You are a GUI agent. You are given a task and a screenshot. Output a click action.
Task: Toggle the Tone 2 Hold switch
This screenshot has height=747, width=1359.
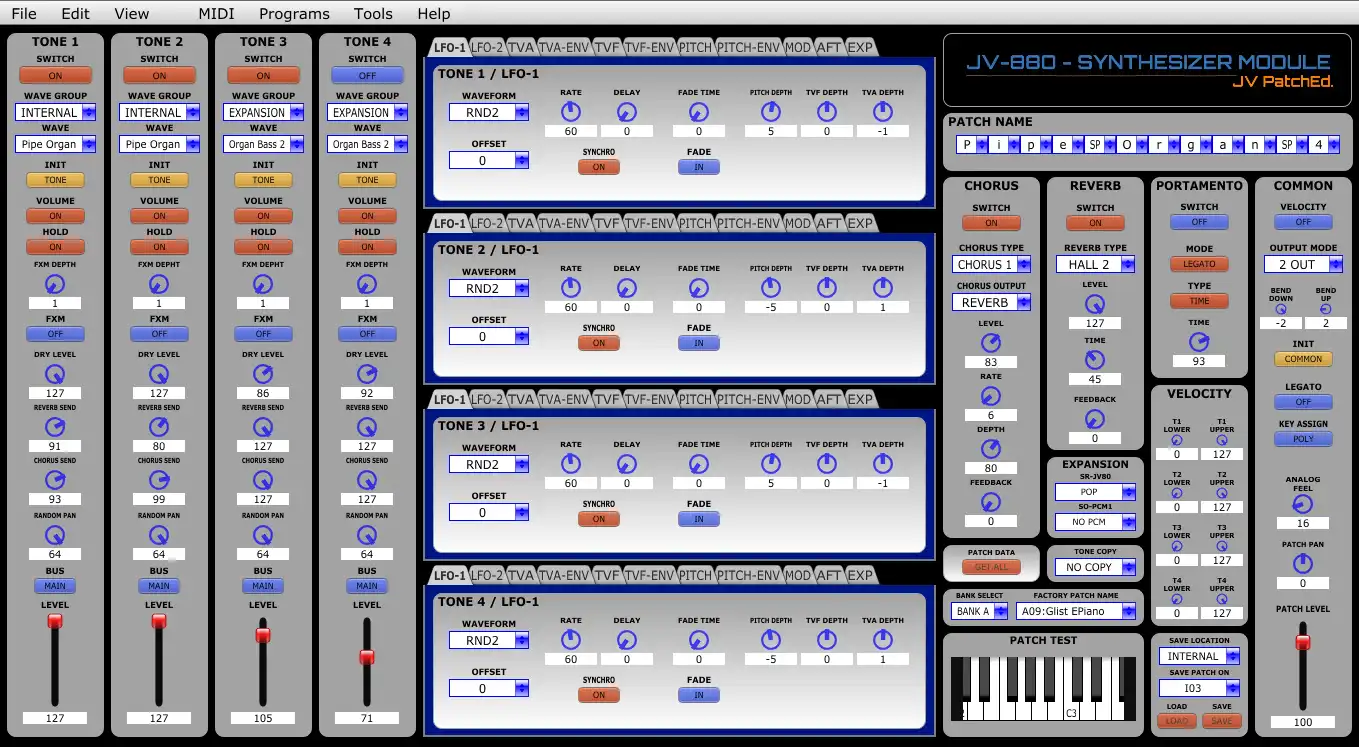159,247
